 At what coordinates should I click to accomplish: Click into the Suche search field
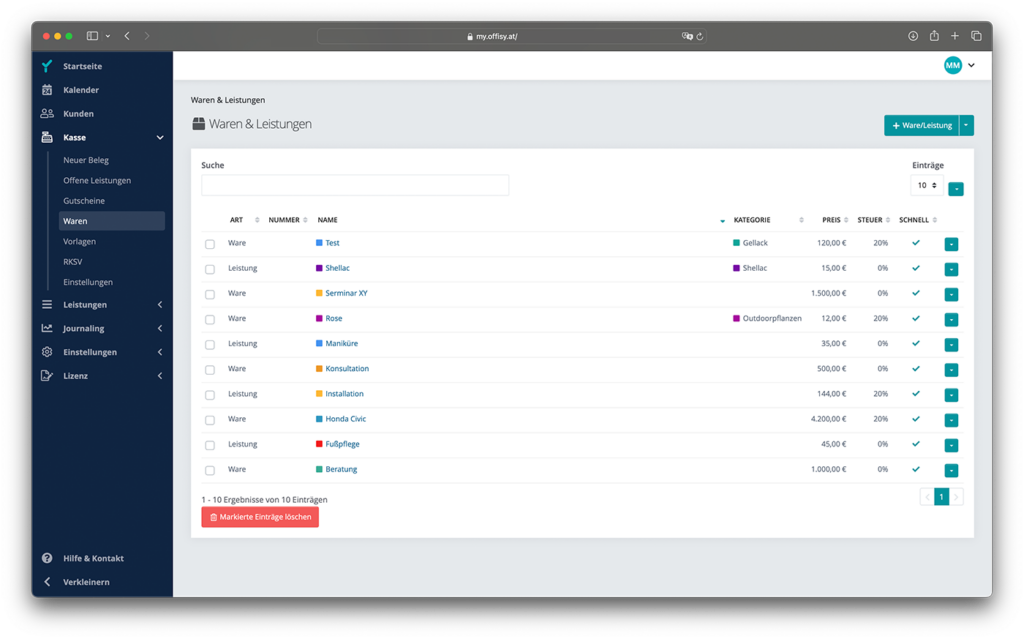[x=355, y=185]
